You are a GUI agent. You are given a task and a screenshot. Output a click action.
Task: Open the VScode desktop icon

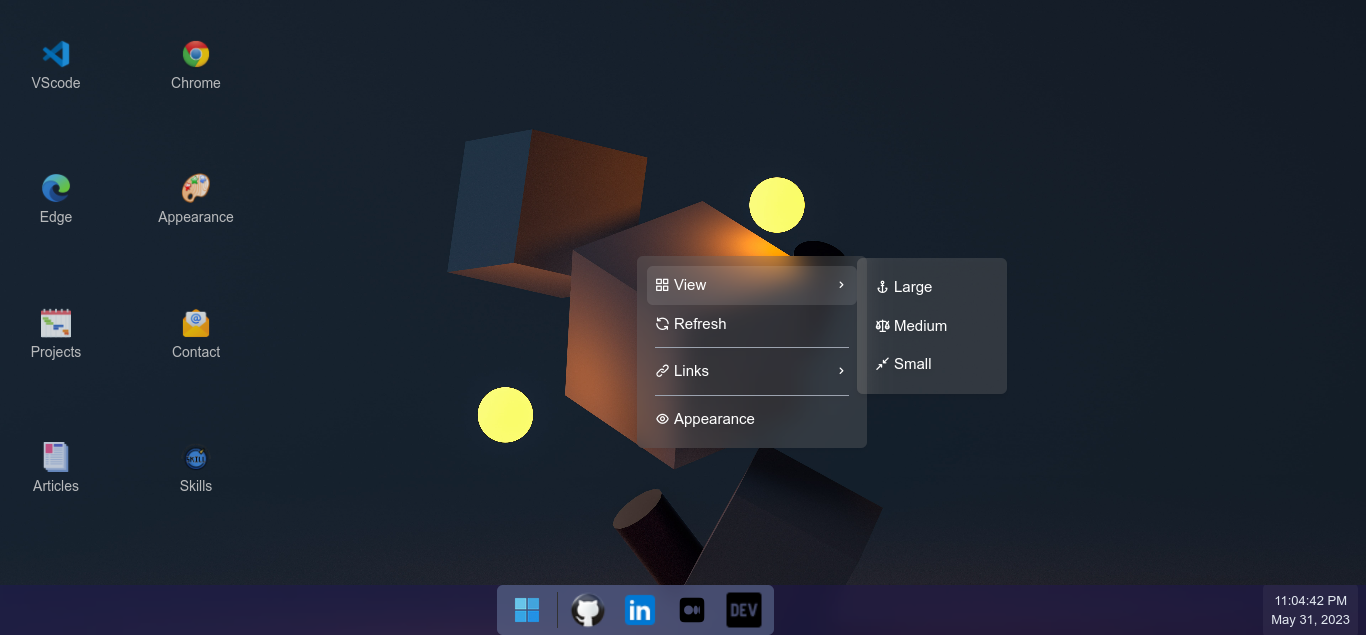point(56,66)
